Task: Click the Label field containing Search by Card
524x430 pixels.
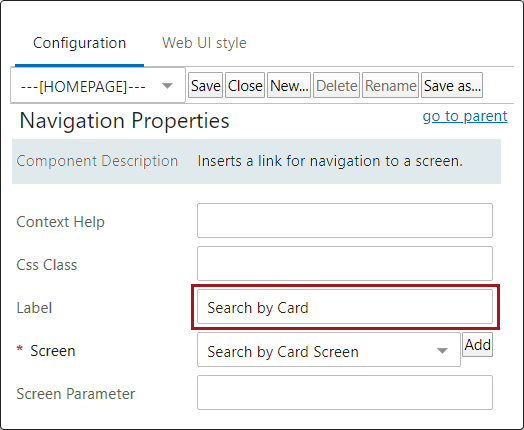Action: [x=345, y=307]
